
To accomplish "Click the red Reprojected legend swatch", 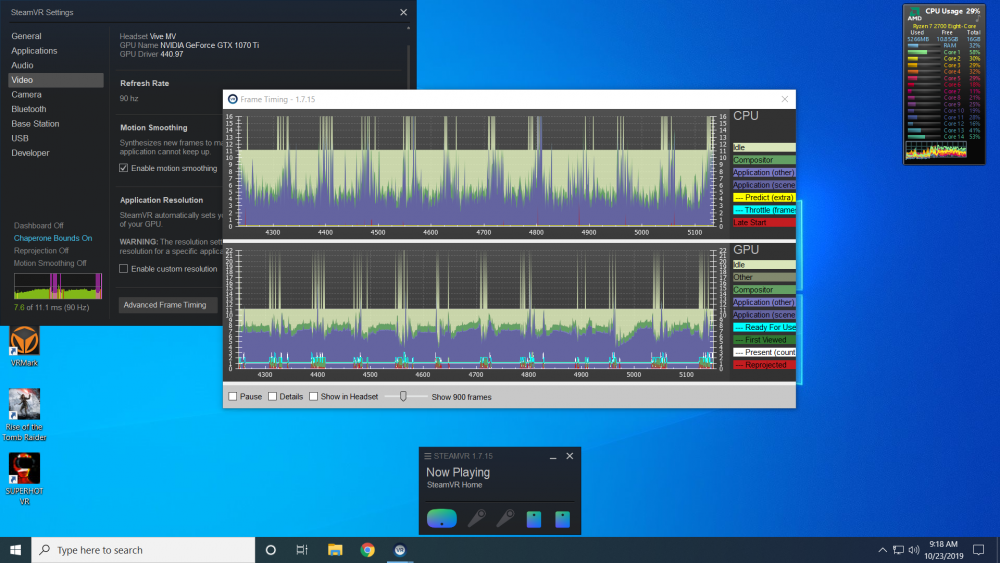I will click(764, 365).
